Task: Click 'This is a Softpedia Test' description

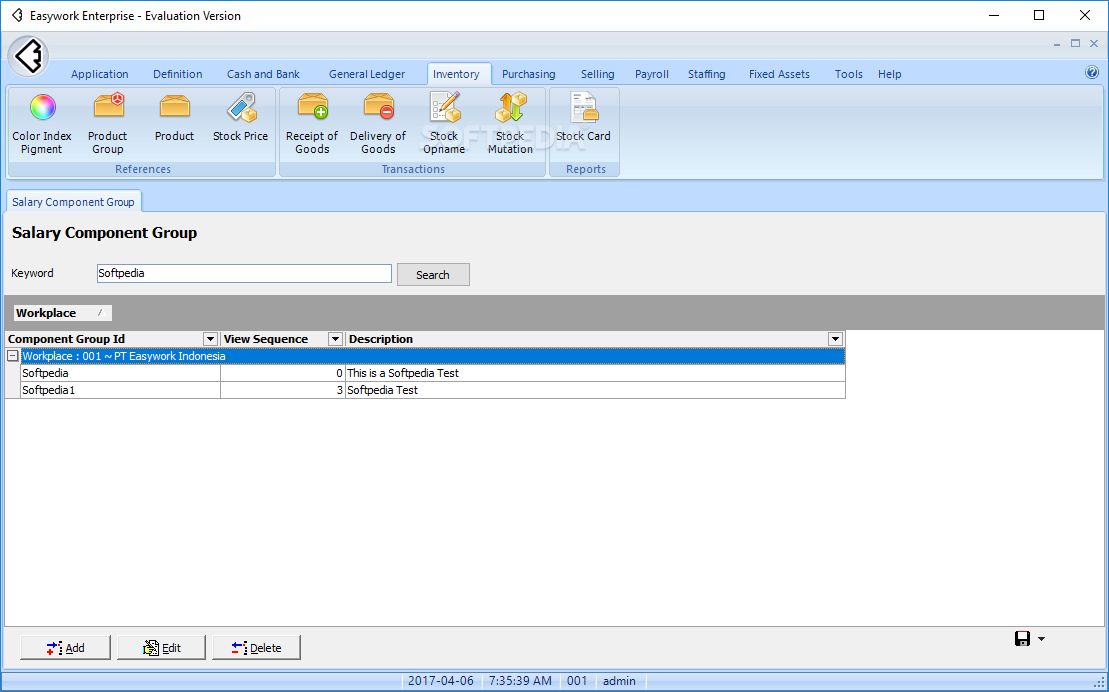Action: (x=595, y=373)
